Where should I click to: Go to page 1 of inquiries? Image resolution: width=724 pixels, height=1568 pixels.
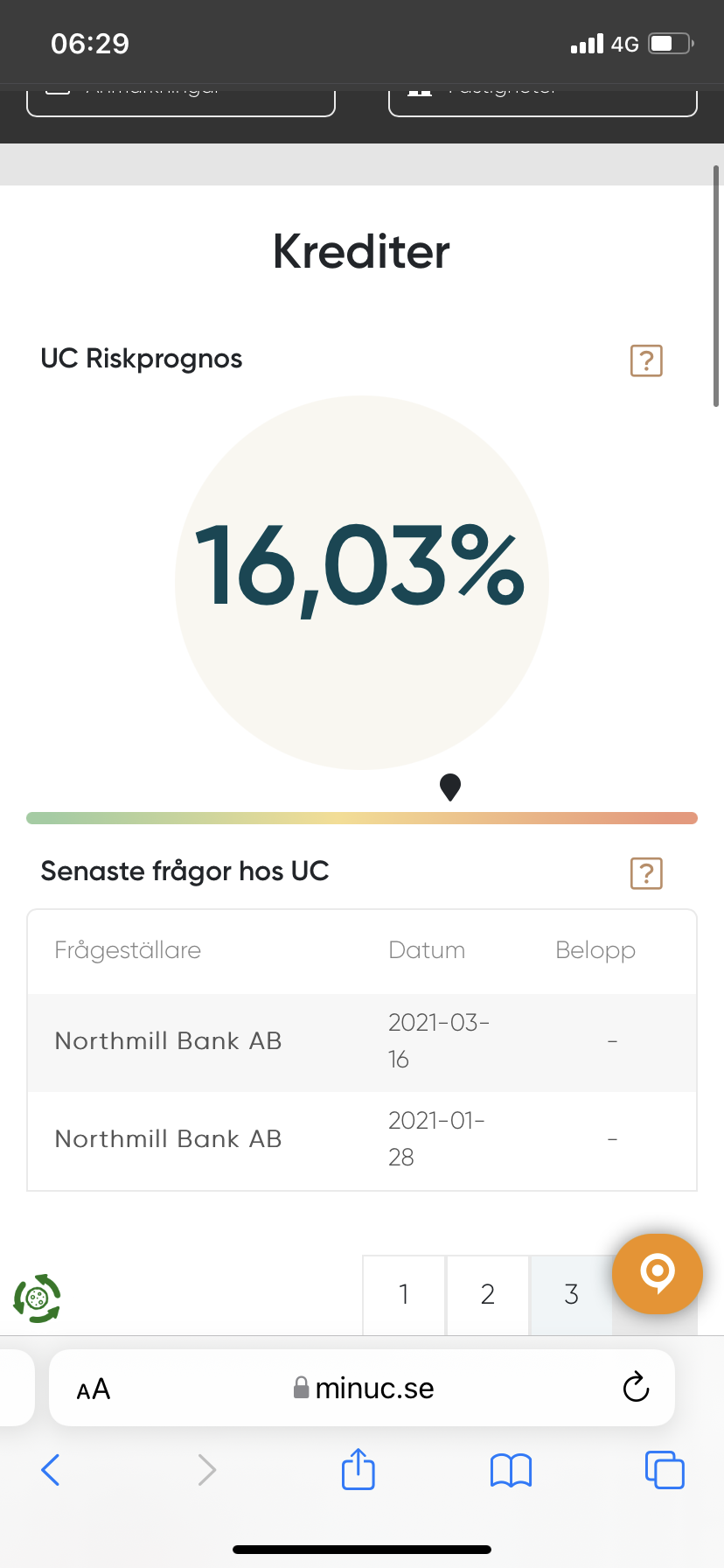pyautogui.click(x=404, y=1294)
